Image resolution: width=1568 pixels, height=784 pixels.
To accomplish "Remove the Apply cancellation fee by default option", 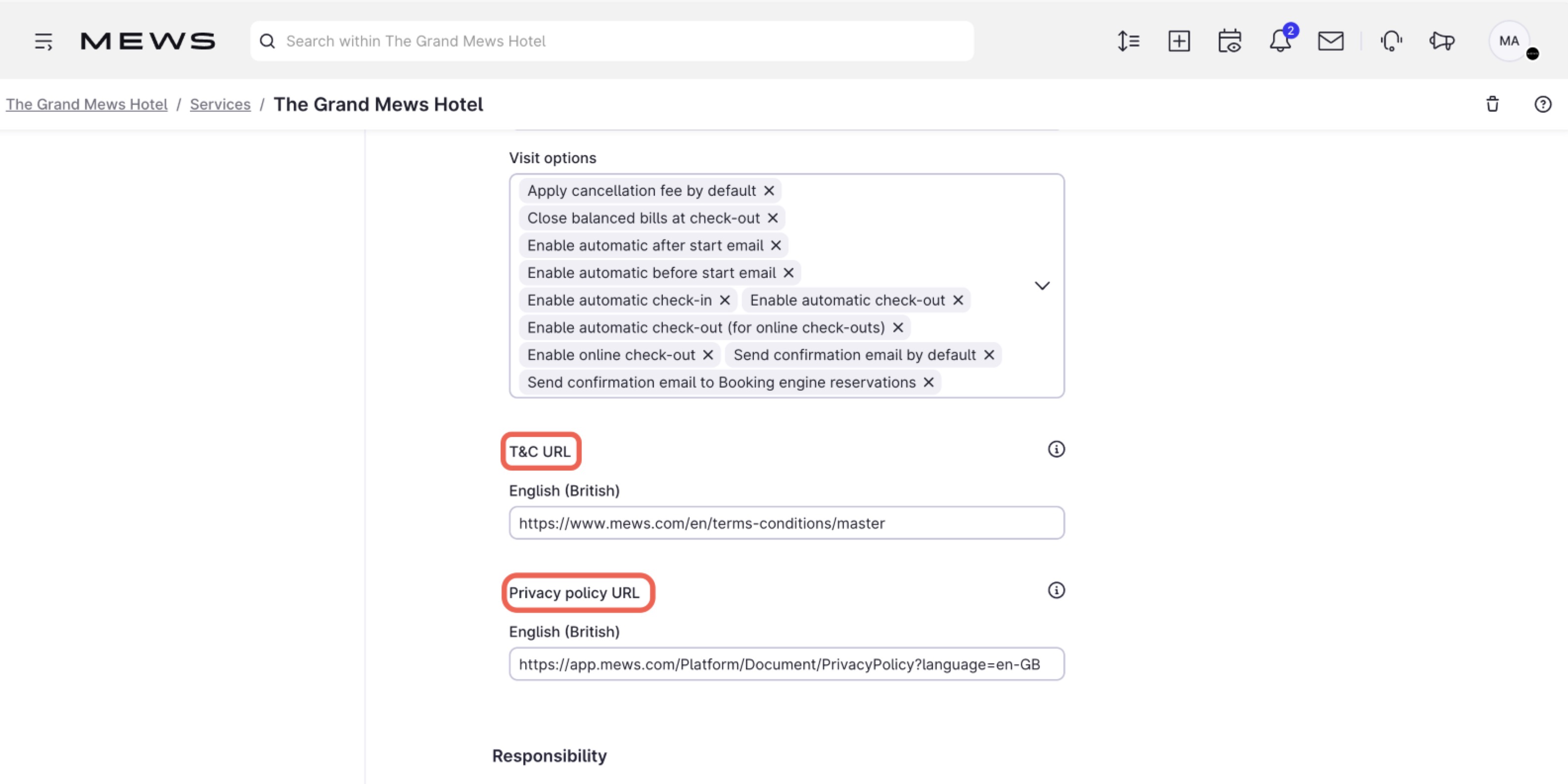I will [769, 190].
